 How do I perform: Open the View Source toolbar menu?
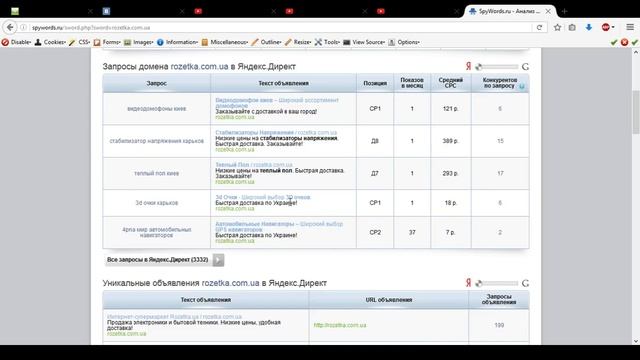pyautogui.click(x=364, y=42)
